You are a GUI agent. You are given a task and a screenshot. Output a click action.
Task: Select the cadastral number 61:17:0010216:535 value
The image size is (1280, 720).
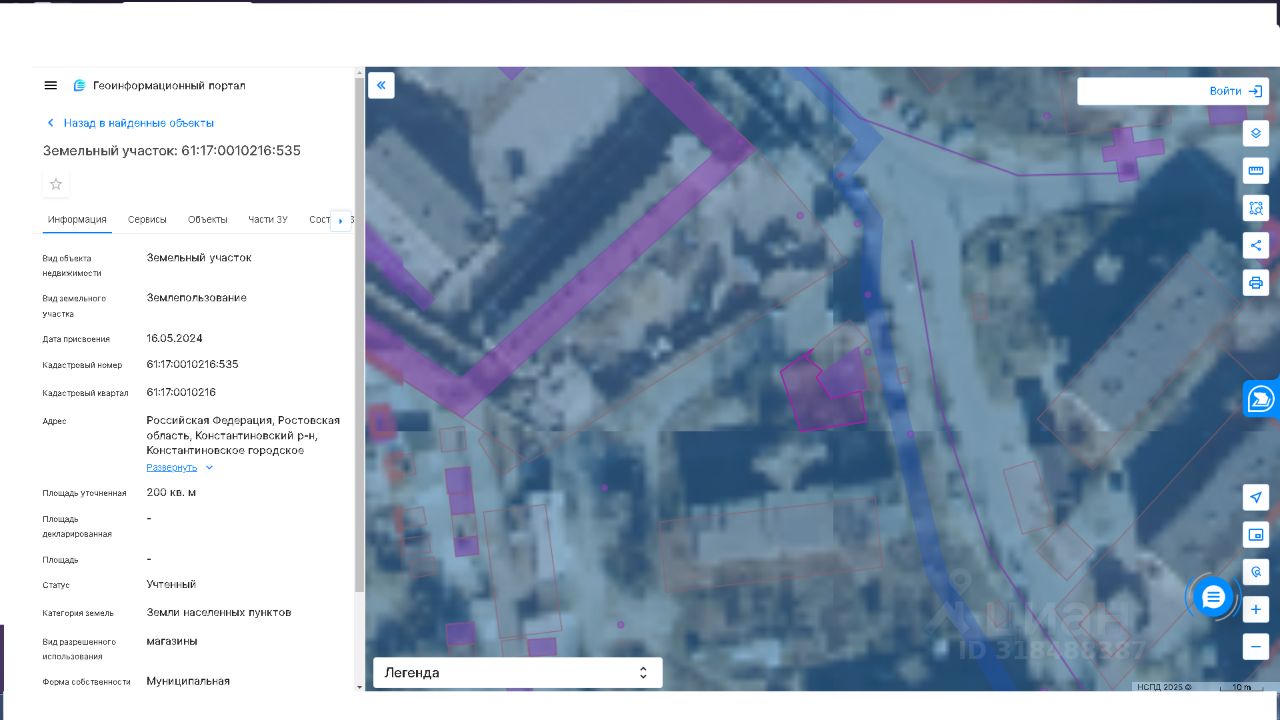pos(192,364)
